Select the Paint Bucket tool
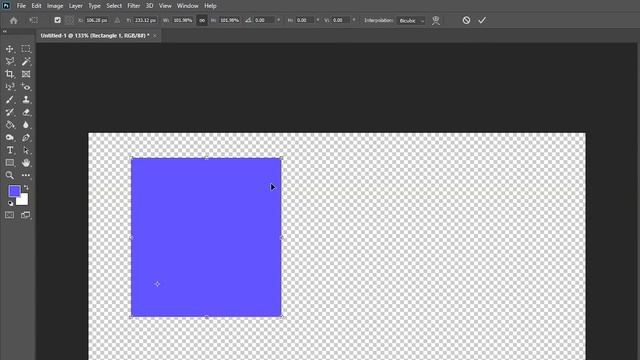This screenshot has height=360, width=640. pyautogui.click(x=10, y=125)
